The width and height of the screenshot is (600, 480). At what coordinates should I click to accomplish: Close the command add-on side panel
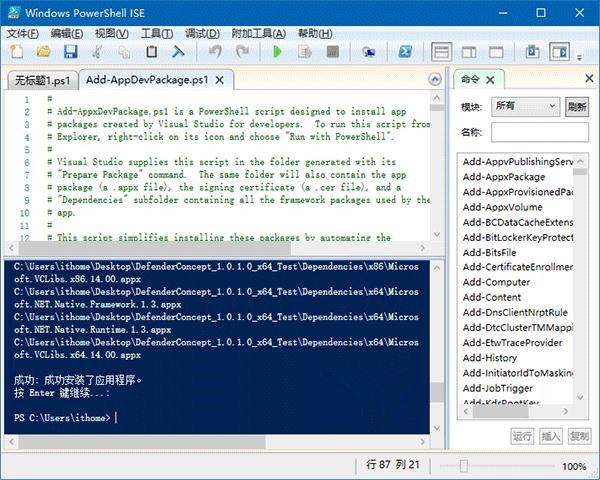pos(589,78)
